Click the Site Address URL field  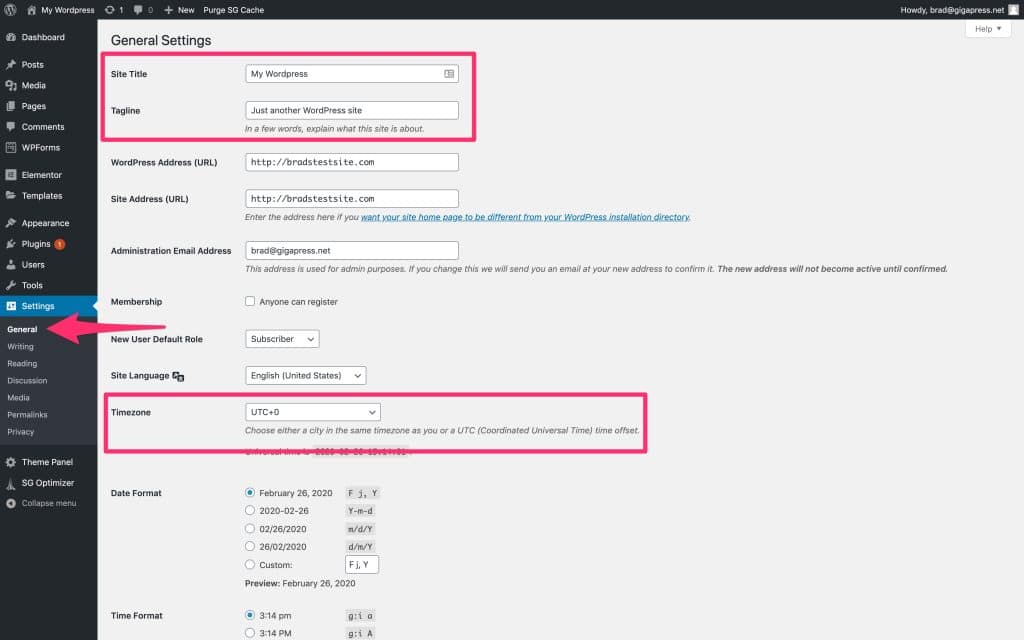352,199
